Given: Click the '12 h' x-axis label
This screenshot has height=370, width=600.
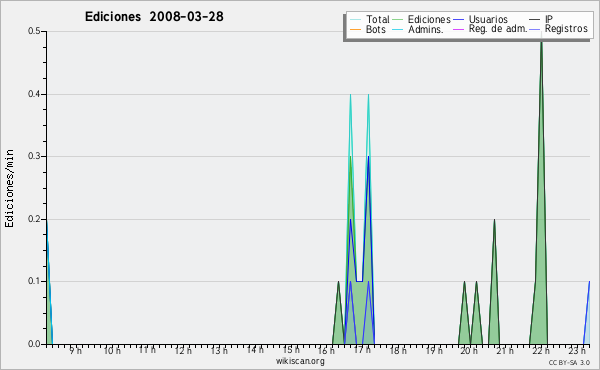Looking at the screenshot, I should point(183,350).
